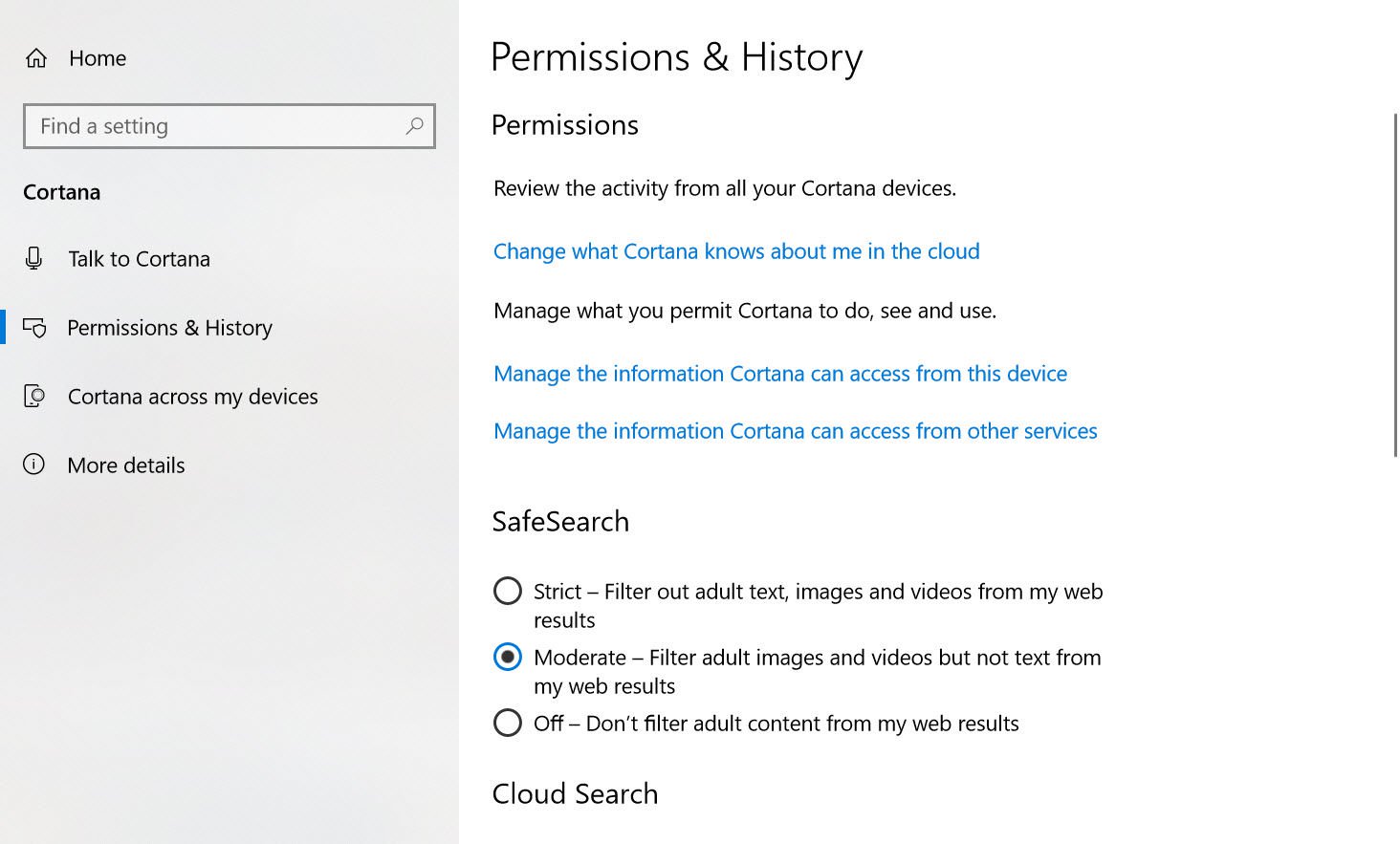1400x844 pixels.
Task: Click the Permissions & History sidebar icon
Action: 34,328
